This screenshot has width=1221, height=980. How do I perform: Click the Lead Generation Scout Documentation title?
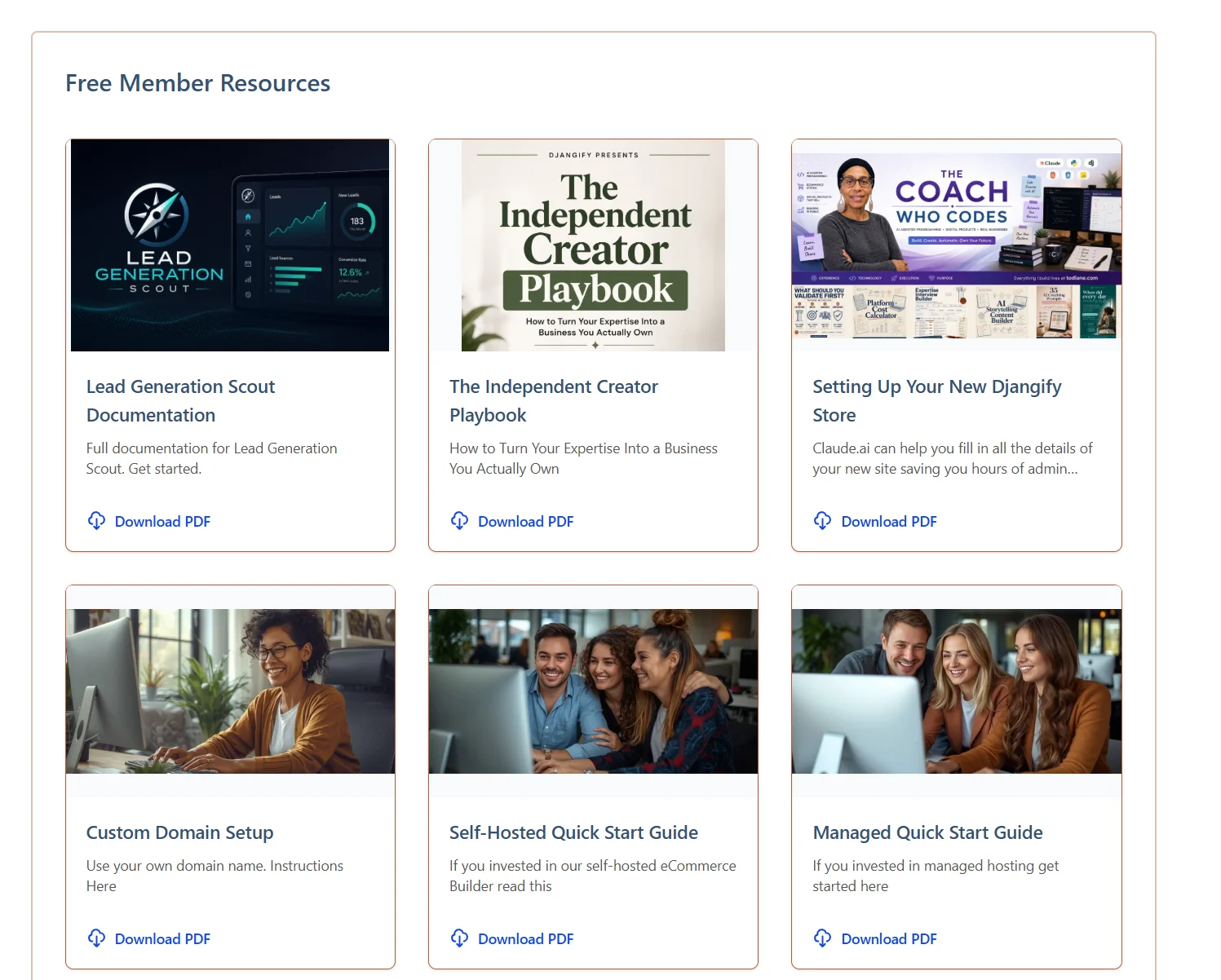pos(180,400)
